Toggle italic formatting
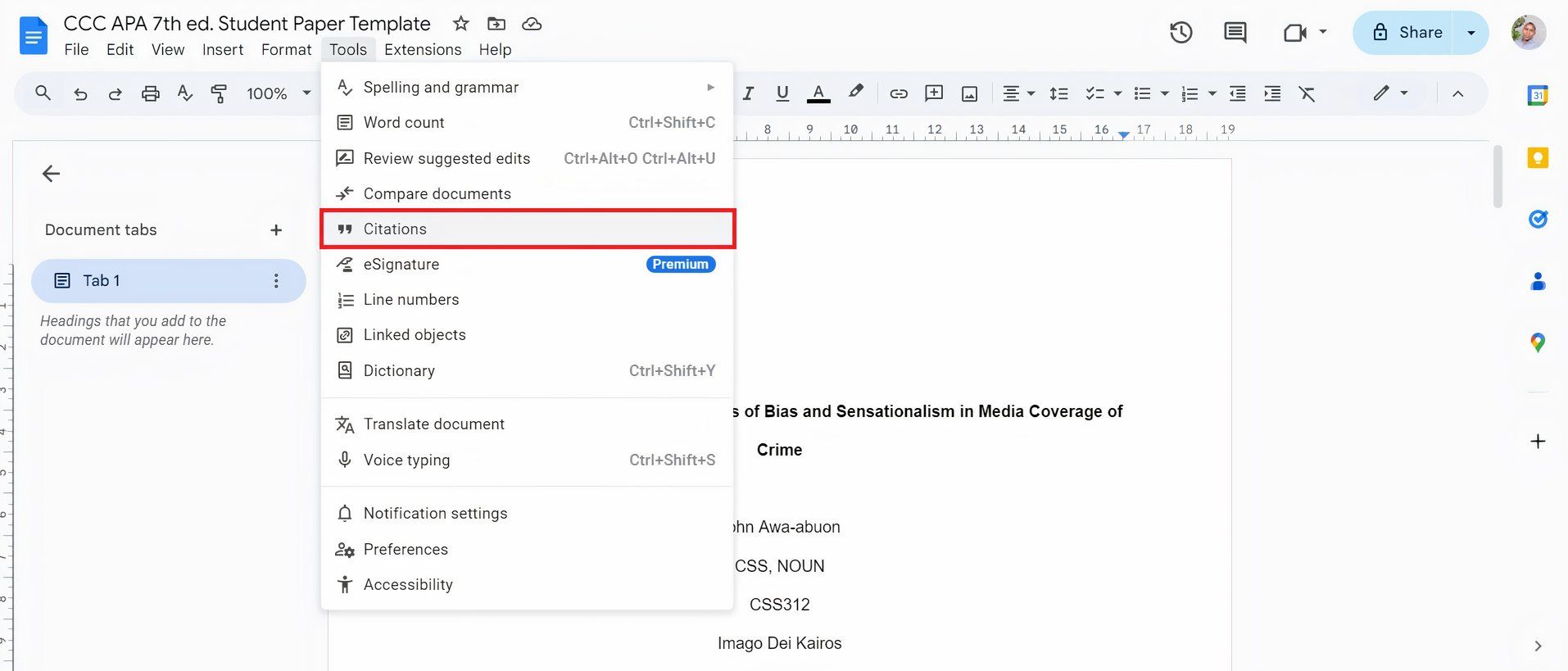Viewport: 1568px width, 671px height. coord(748,93)
